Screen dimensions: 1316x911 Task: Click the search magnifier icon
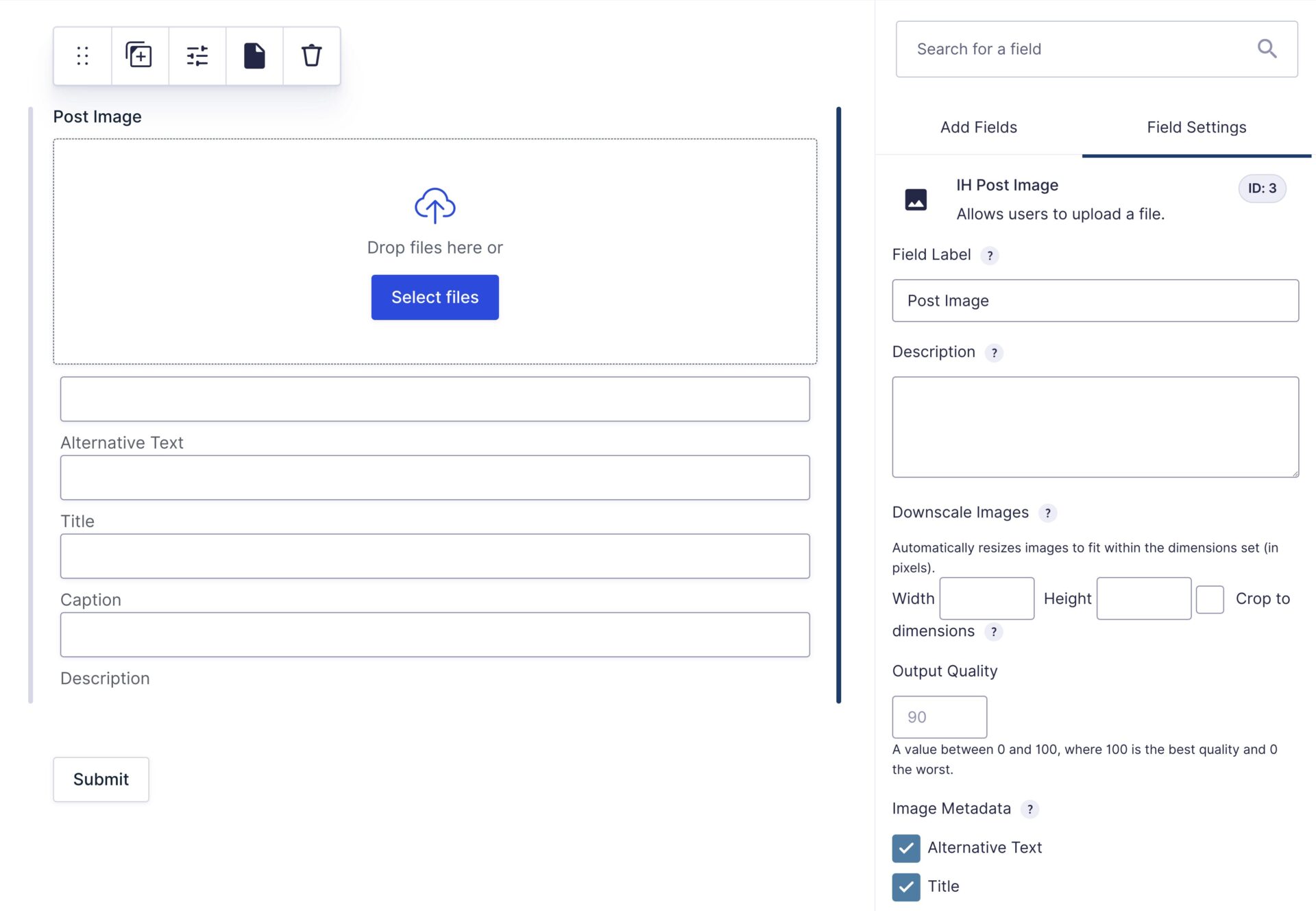coord(1267,49)
